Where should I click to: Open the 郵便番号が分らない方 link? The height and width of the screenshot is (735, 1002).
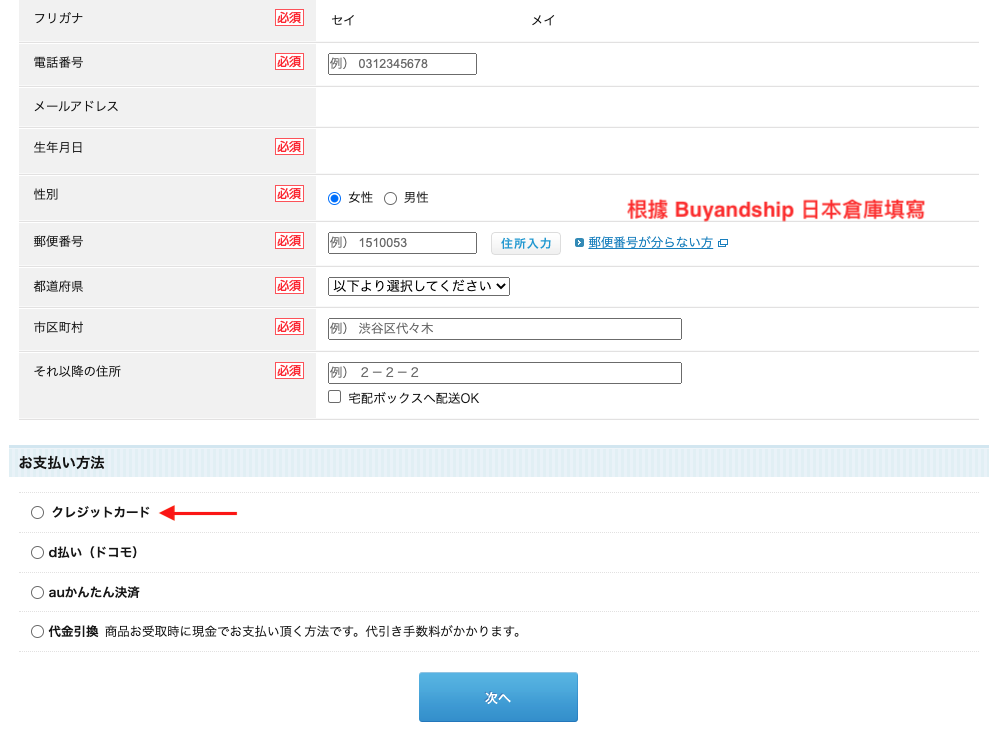pos(650,243)
